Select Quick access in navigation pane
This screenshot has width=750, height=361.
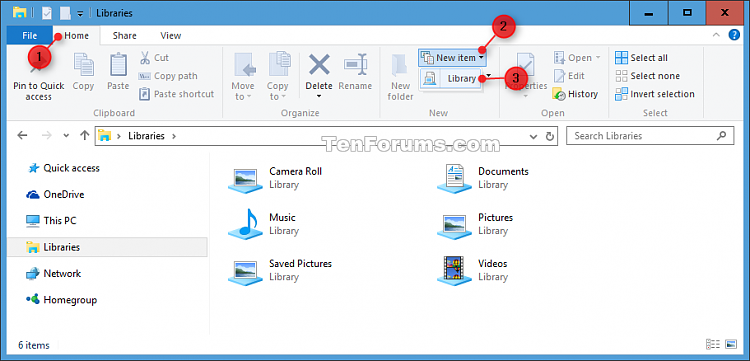pos(63,168)
